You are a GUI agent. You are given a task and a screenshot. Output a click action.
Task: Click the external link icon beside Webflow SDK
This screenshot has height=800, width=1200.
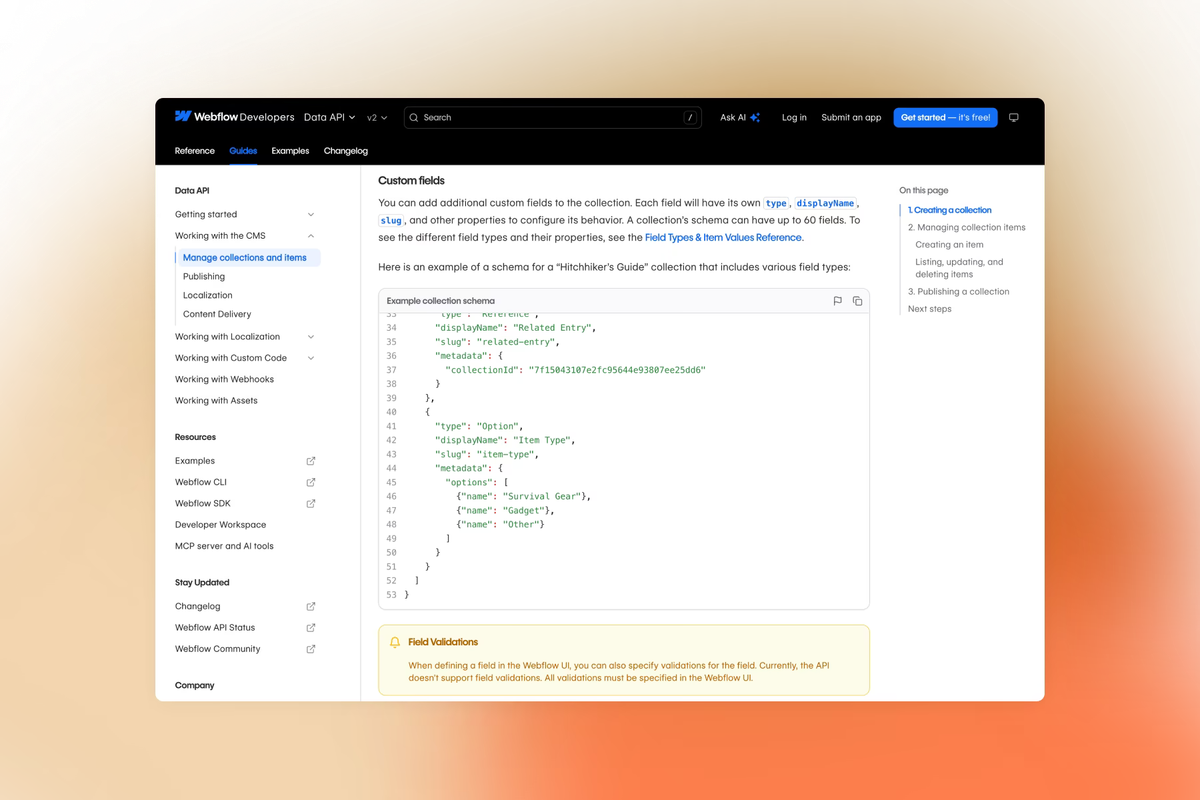click(x=311, y=503)
